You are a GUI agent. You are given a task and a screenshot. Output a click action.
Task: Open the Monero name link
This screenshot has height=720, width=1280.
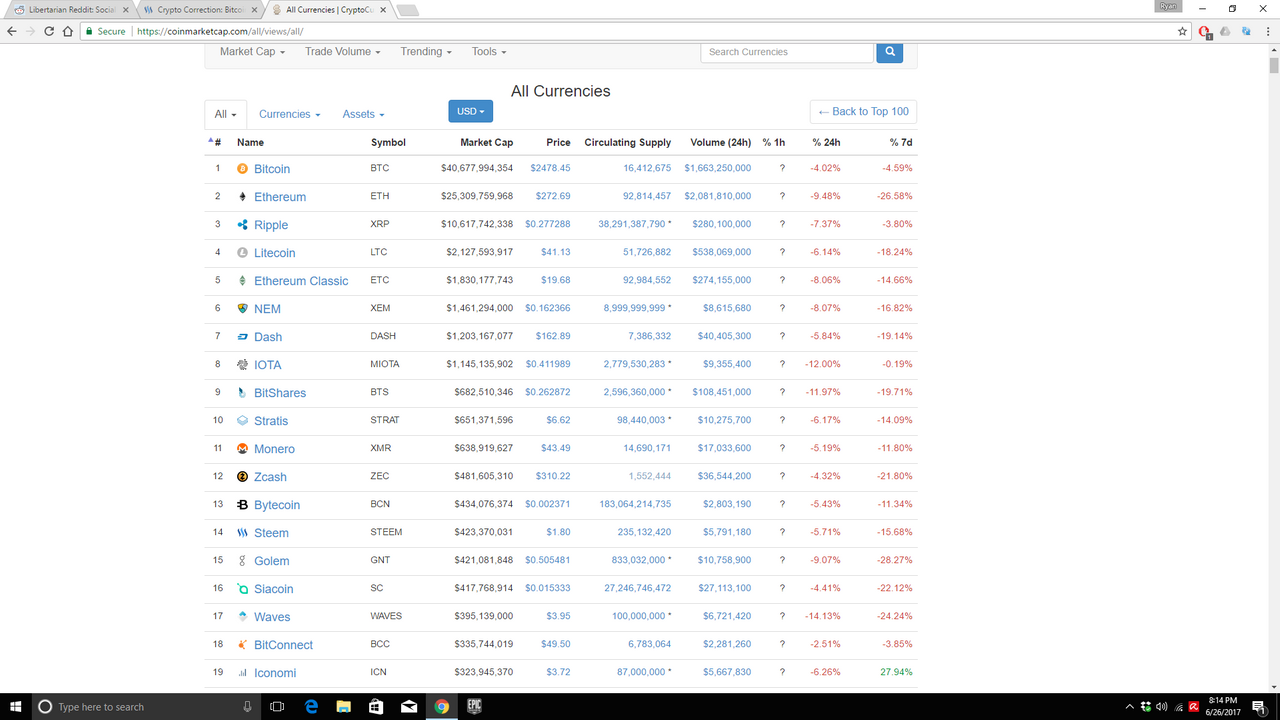[x=274, y=449]
